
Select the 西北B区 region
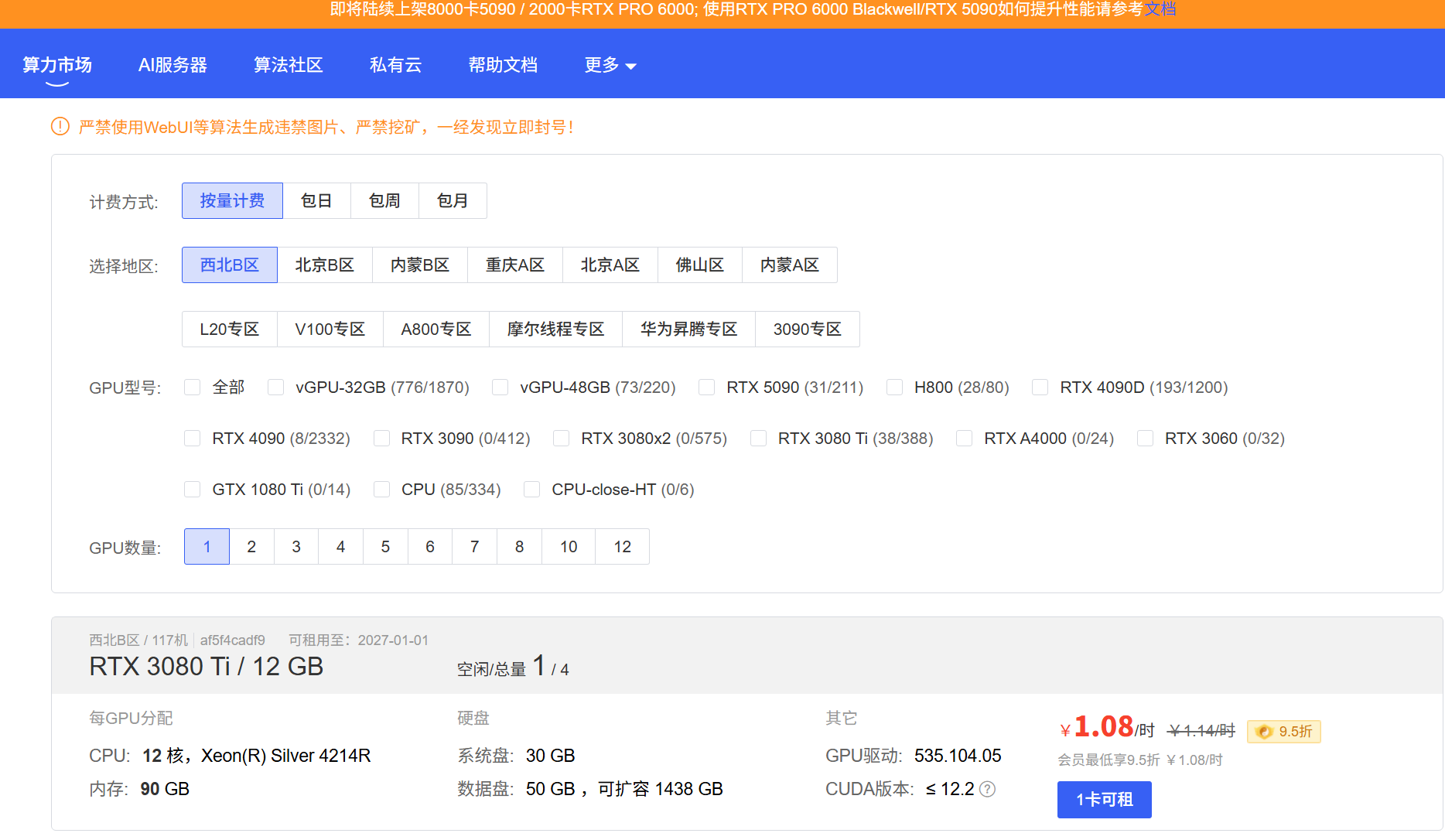click(x=230, y=265)
